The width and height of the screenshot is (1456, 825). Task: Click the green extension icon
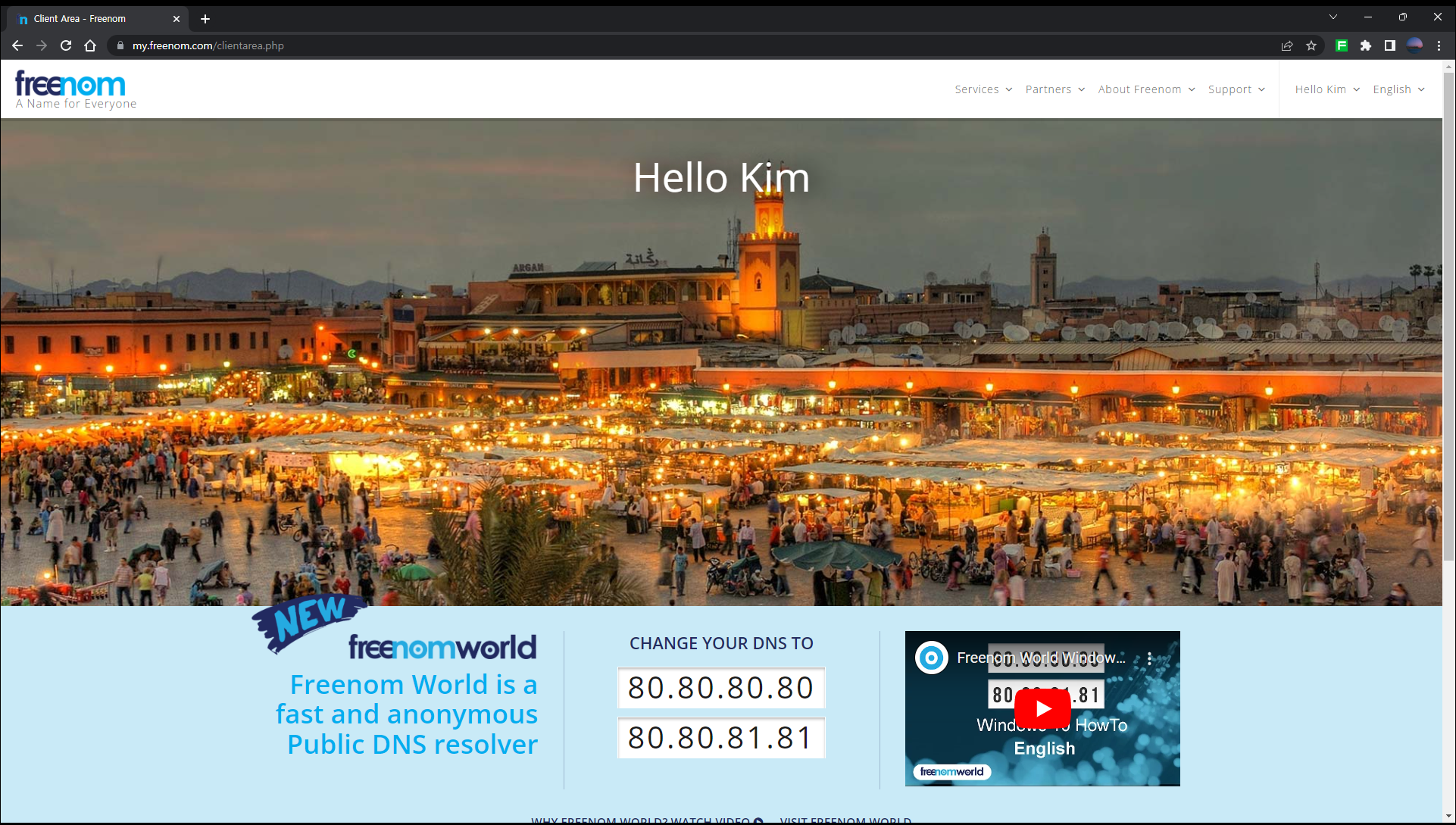point(1342,45)
